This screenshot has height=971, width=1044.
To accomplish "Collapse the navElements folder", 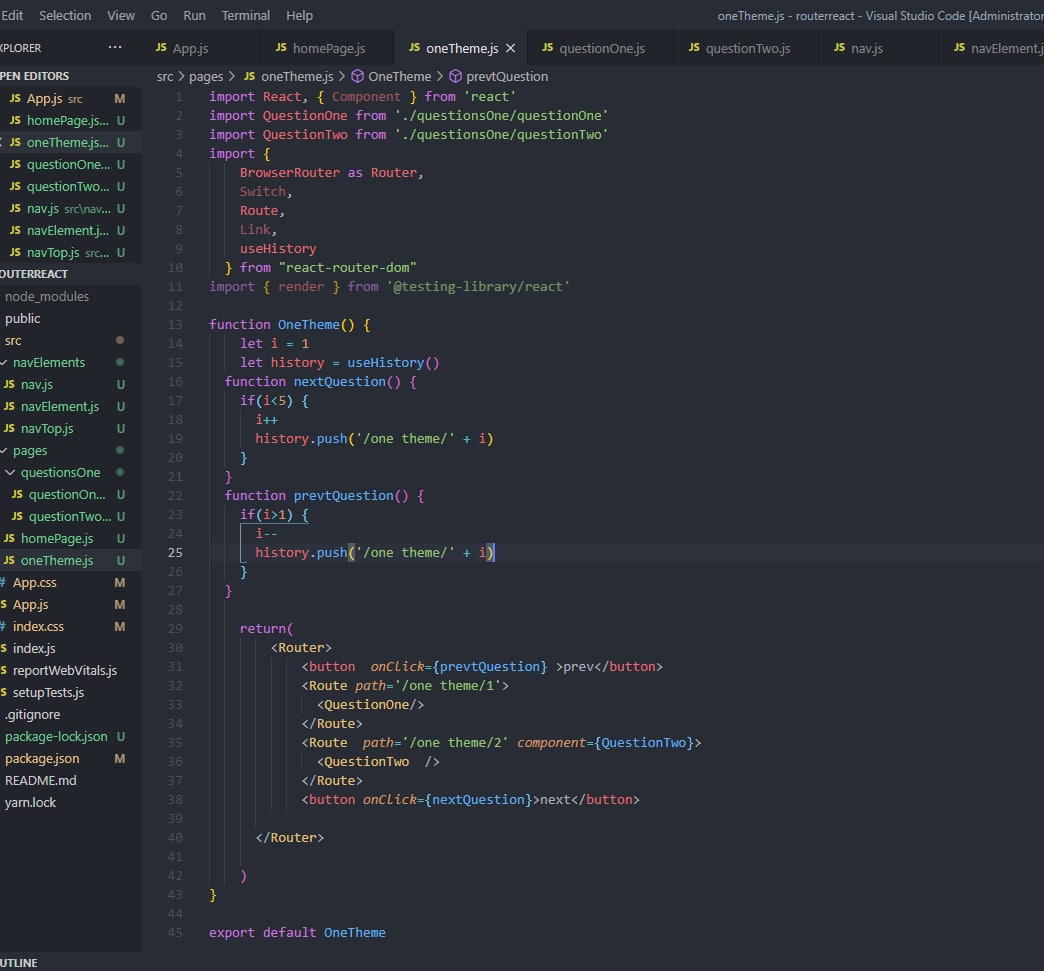I will click(x=4, y=362).
